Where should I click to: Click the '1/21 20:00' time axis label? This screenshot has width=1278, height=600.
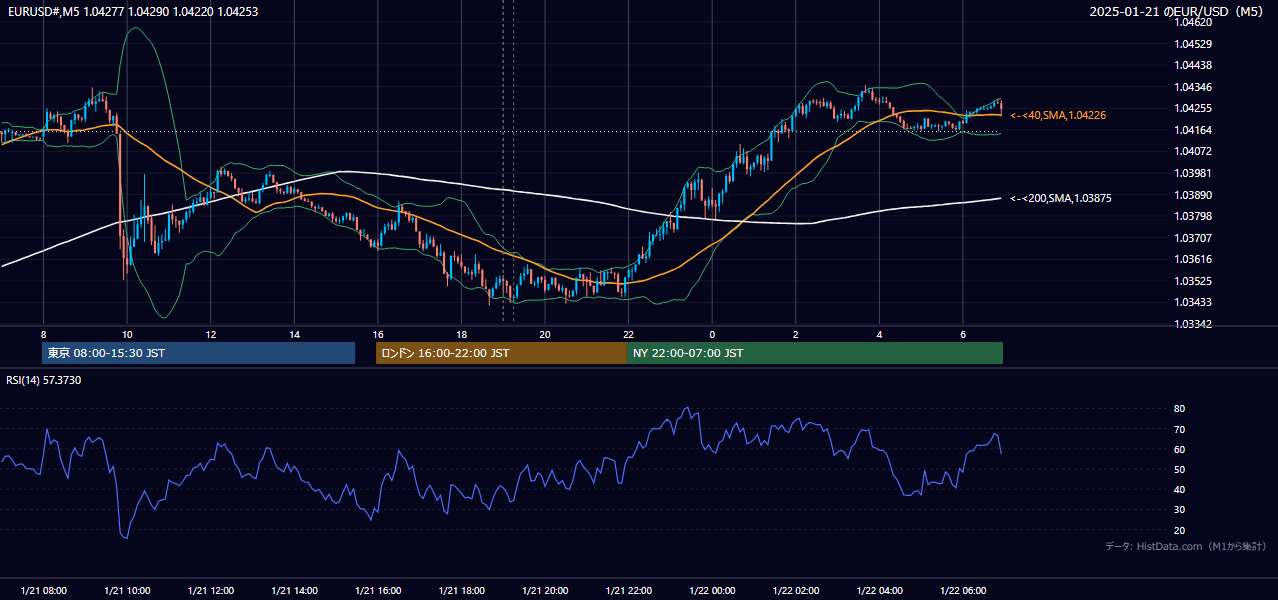545,591
